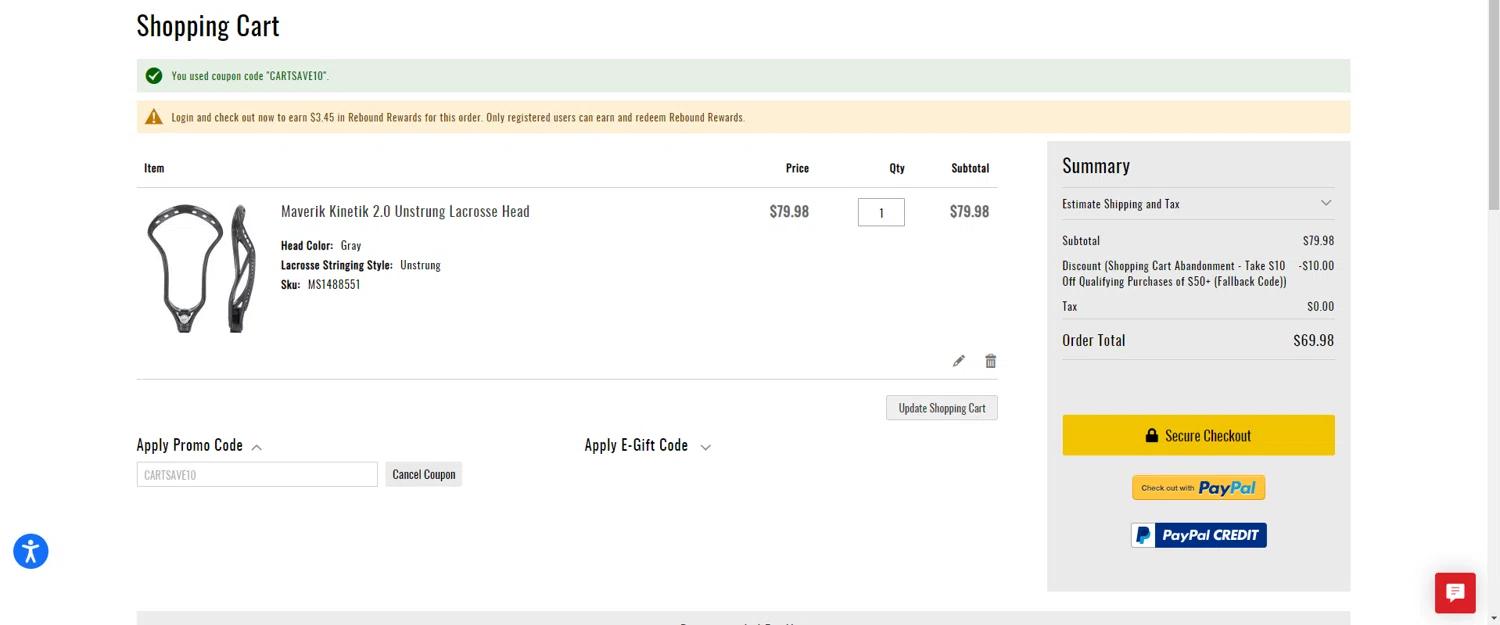Image resolution: width=1500 pixels, height=625 pixels.
Task: Cancel the applied CARTSAVE10 coupon
Action: 424,474
